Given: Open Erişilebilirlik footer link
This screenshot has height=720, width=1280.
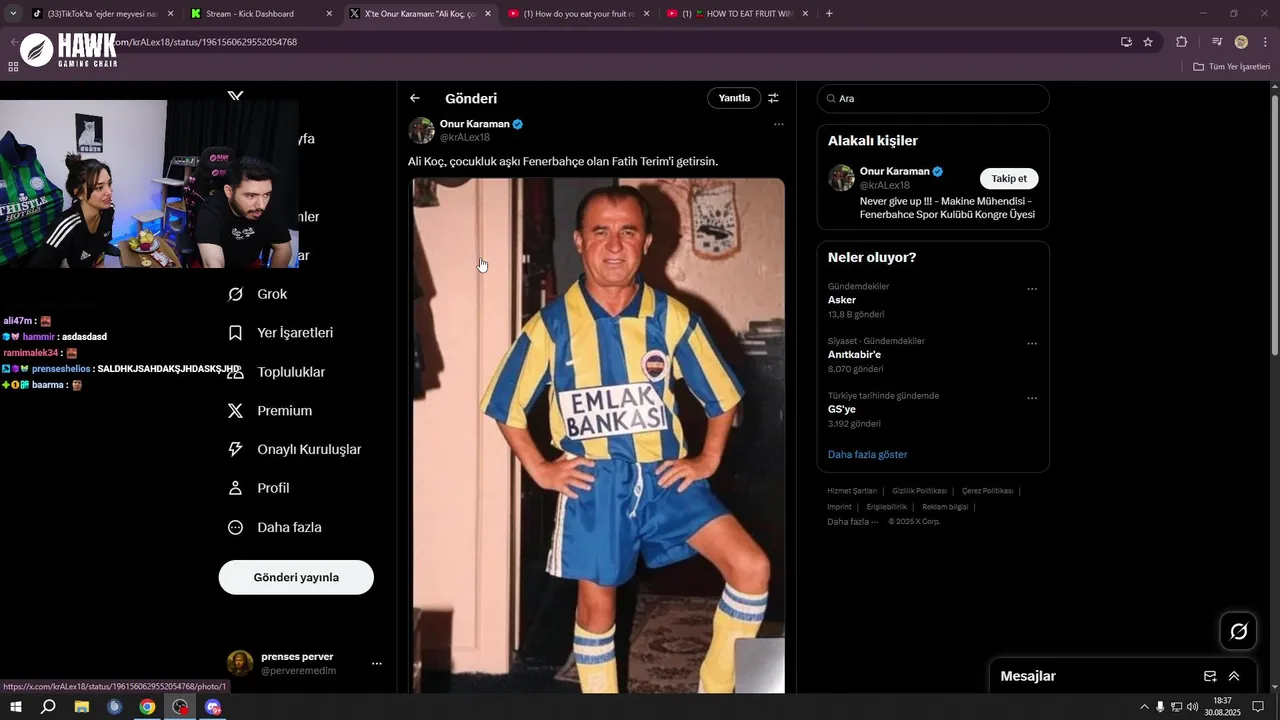Looking at the screenshot, I should pos(886,507).
